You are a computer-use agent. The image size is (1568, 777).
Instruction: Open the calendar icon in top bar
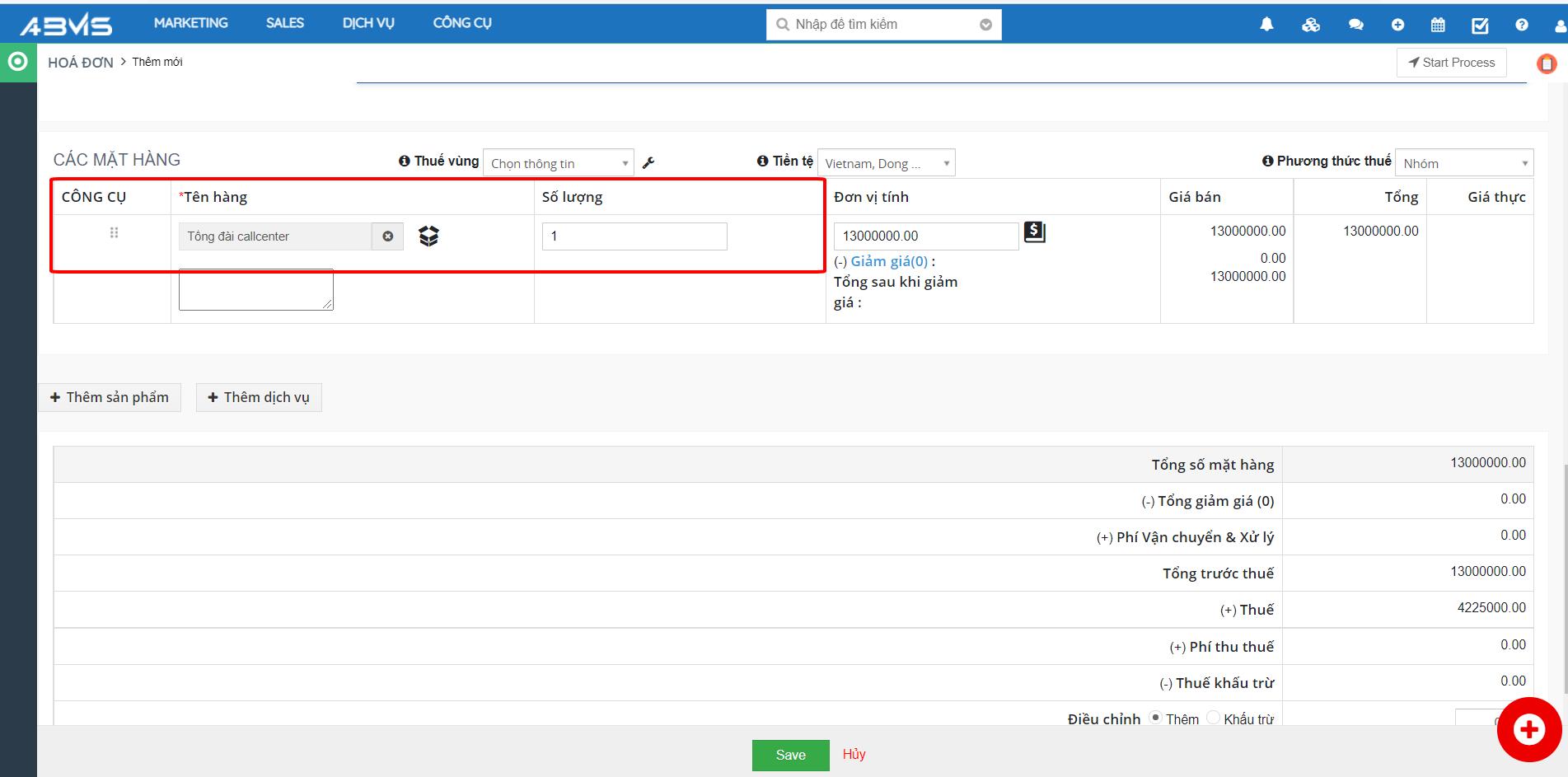(x=1438, y=25)
